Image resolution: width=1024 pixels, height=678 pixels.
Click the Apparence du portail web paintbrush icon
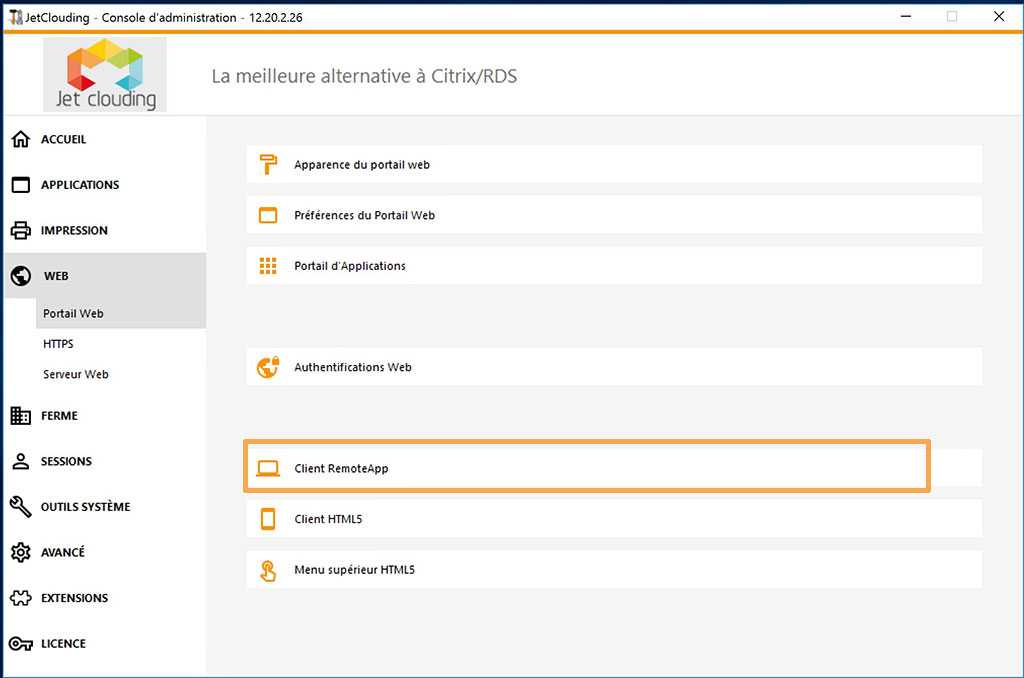(x=268, y=164)
